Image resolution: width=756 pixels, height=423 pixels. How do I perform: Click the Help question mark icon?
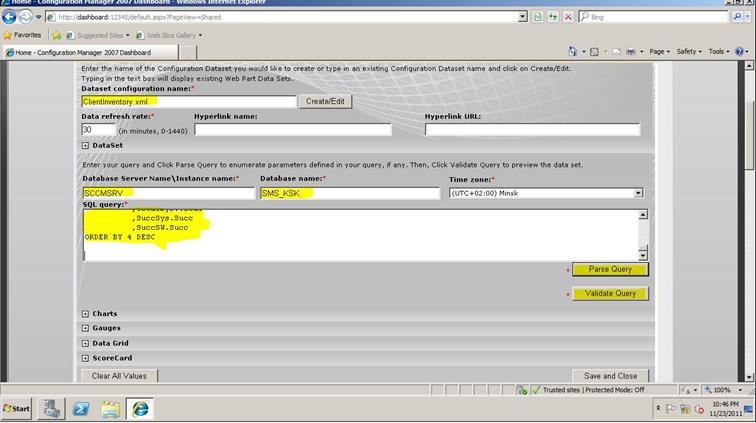tap(739, 51)
